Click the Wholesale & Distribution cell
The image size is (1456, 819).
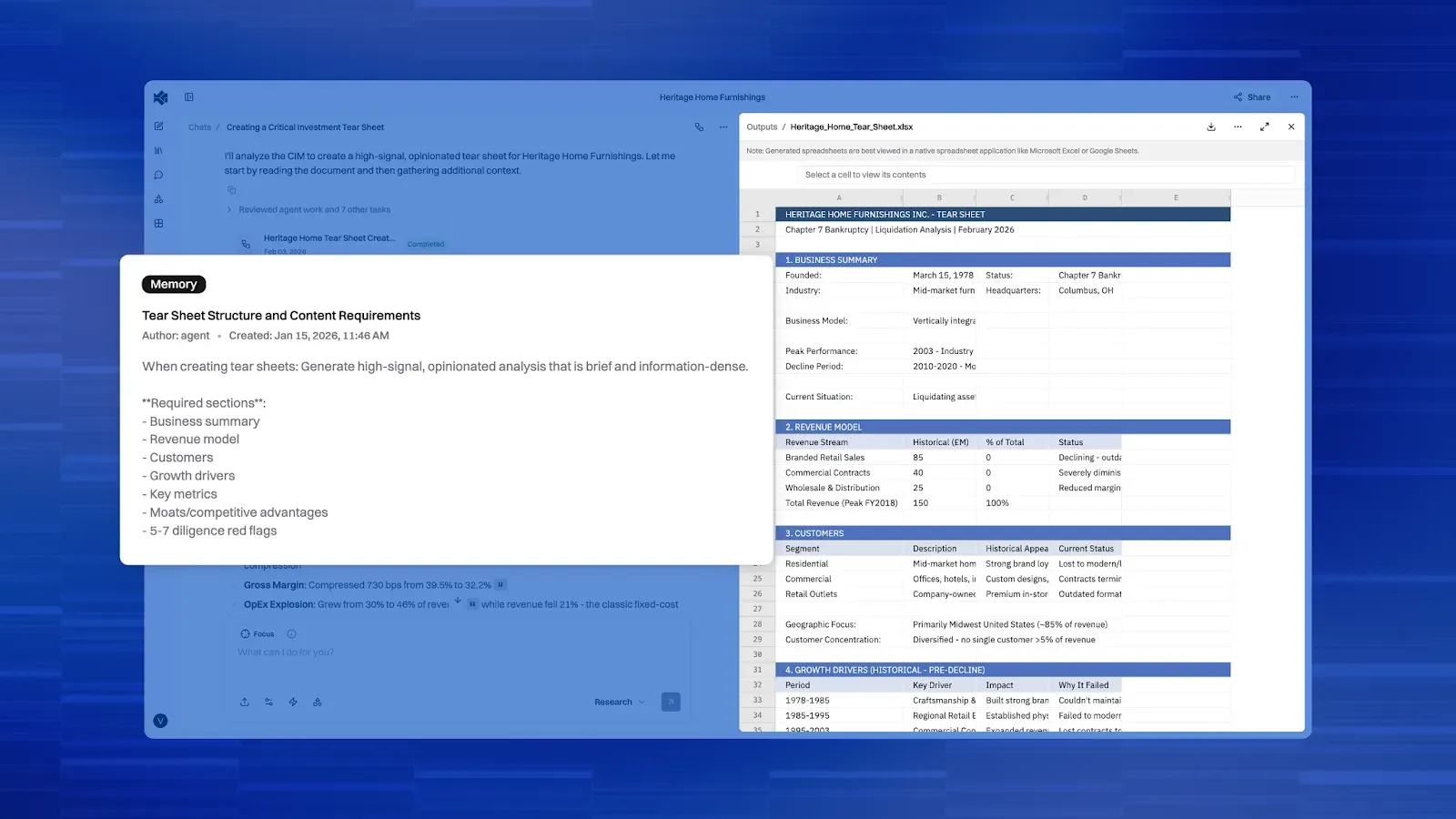(839, 488)
